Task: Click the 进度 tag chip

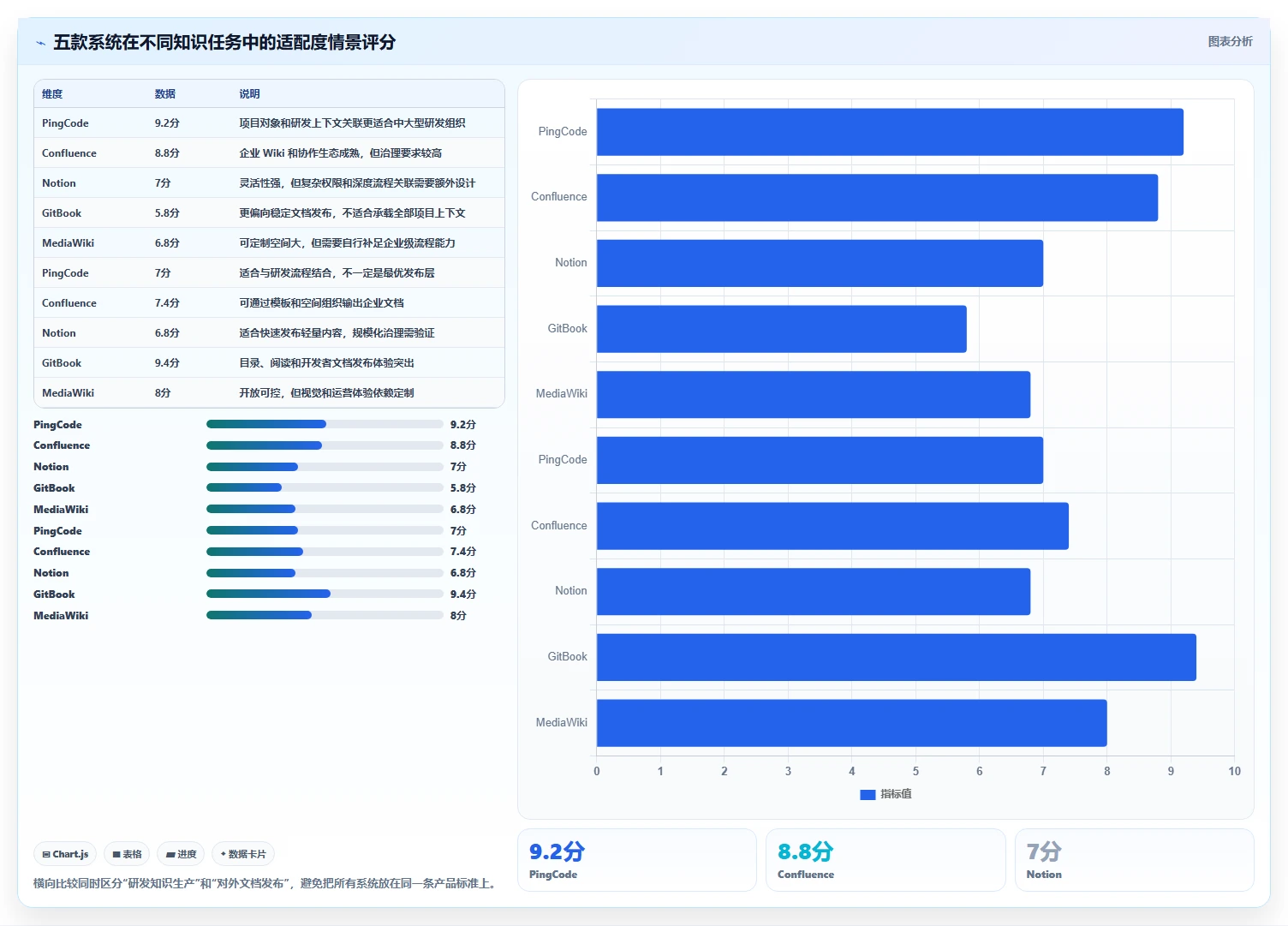Action: point(181,854)
